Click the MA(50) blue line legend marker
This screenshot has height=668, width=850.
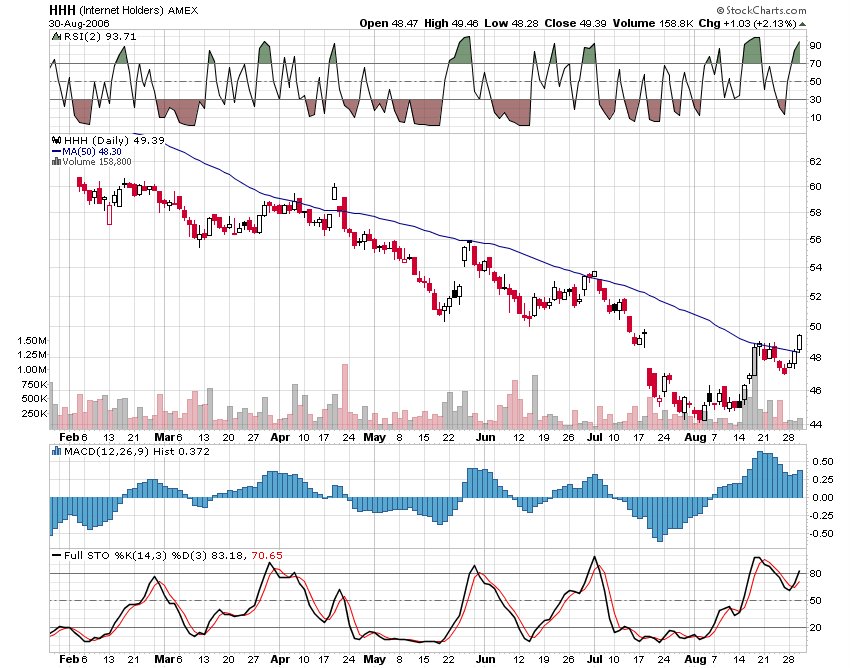point(56,152)
